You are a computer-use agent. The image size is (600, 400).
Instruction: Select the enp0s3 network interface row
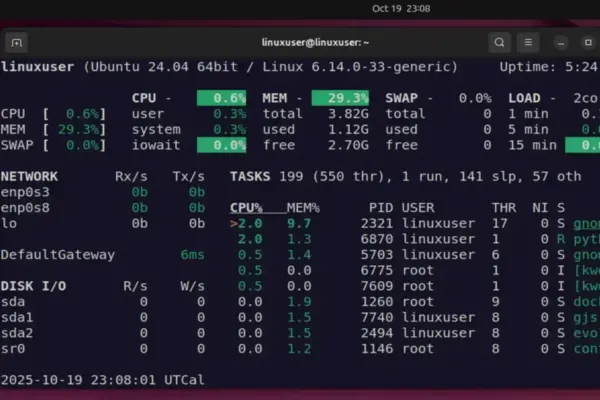103,192
